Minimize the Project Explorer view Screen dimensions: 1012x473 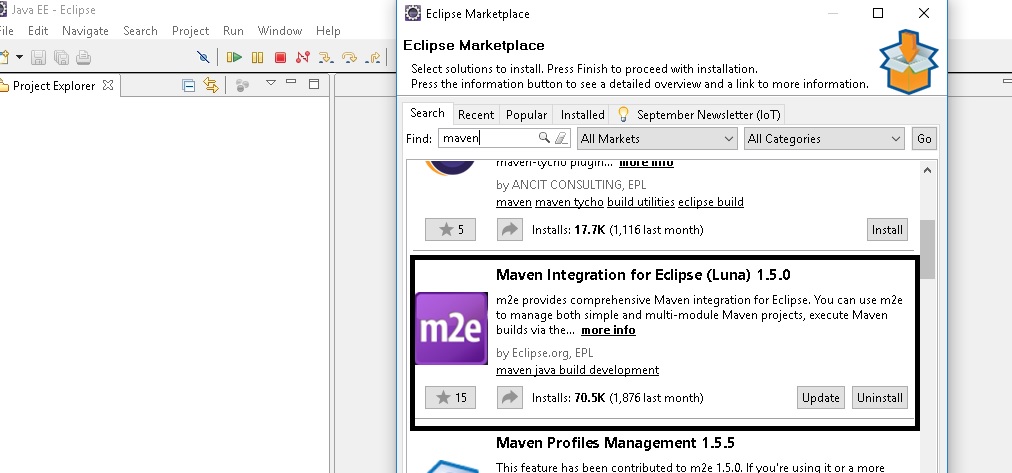(x=291, y=82)
